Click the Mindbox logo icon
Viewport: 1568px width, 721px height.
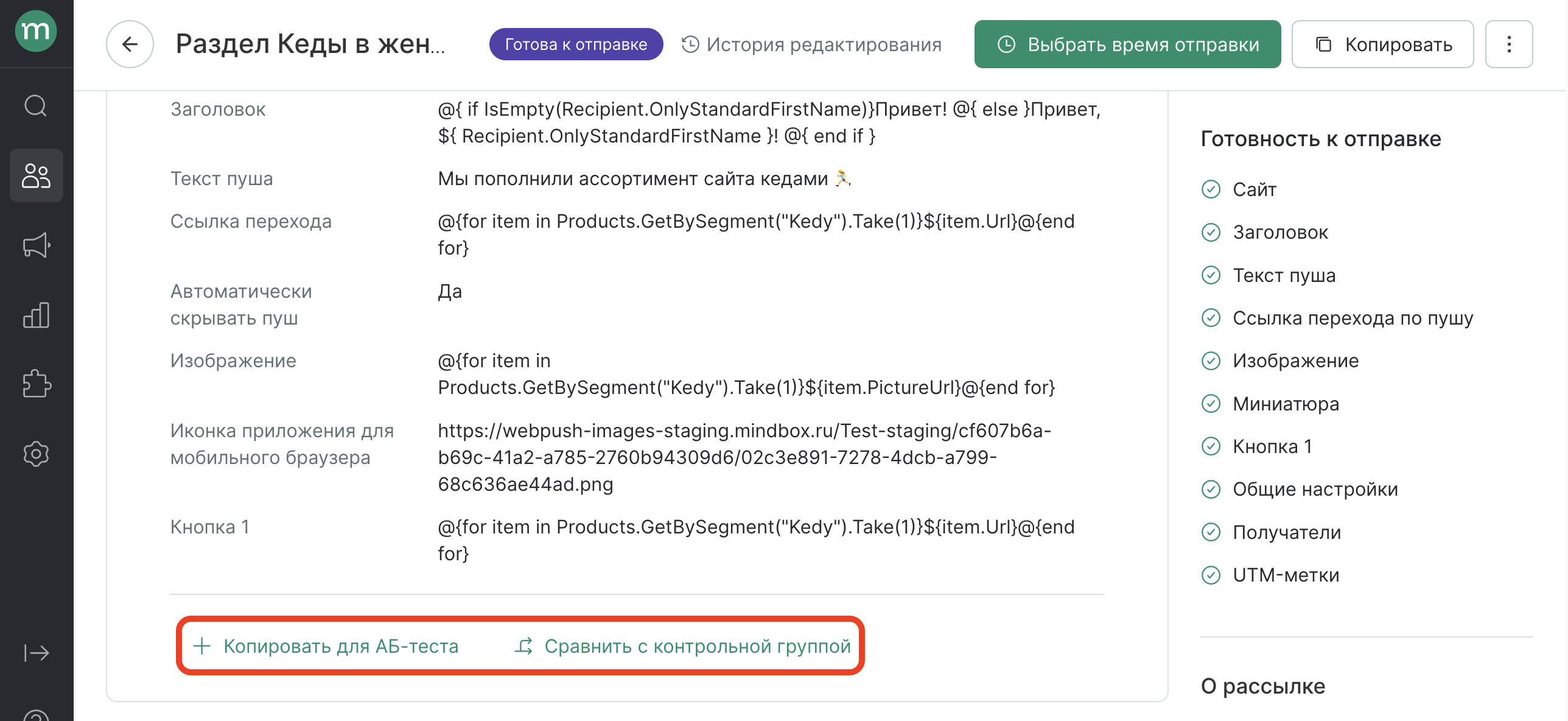[36, 31]
